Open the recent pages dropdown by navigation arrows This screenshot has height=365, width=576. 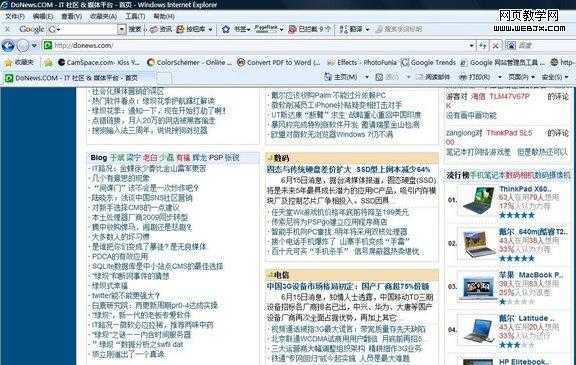(x=34, y=46)
